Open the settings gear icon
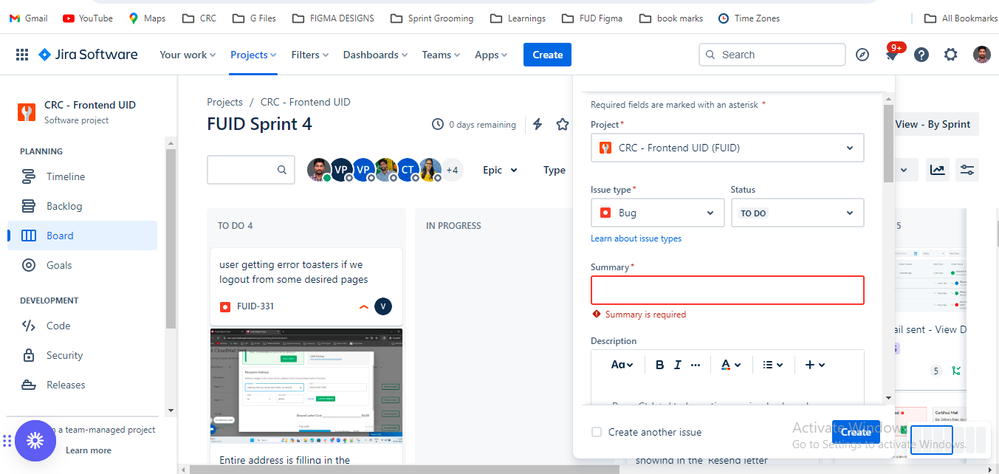The width and height of the screenshot is (999, 474). pyautogui.click(x=951, y=55)
